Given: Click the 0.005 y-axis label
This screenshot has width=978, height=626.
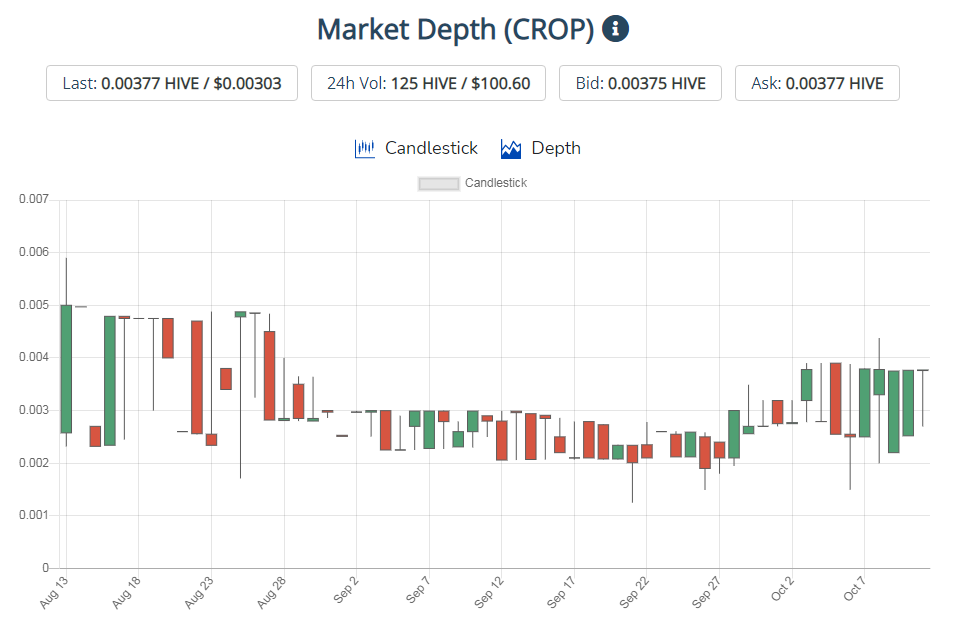Looking at the screenshot, I should tap(34, 305).
